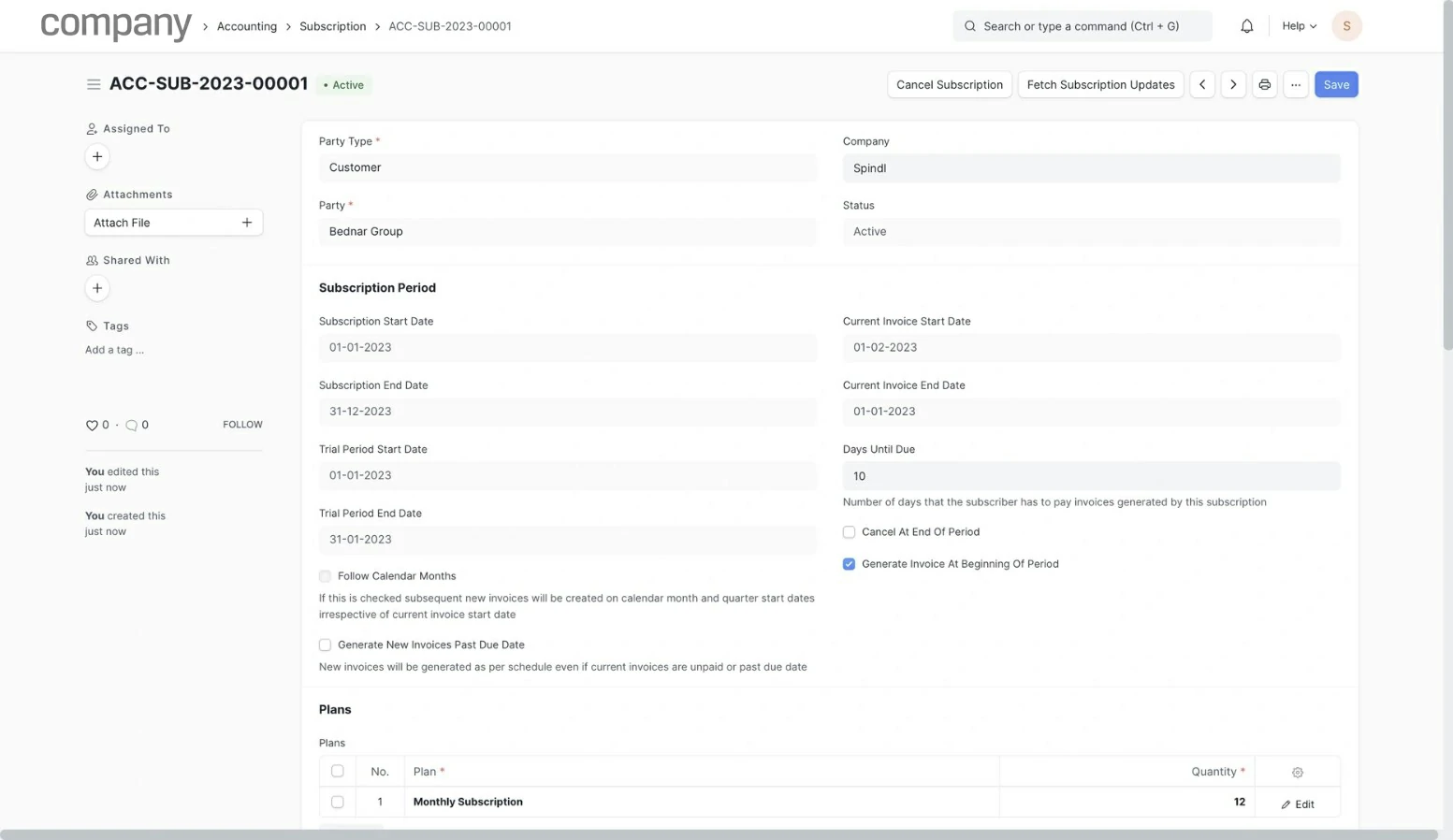Click the Shared With plus icon
The image size is (1453, 840).
click(97, 288)
